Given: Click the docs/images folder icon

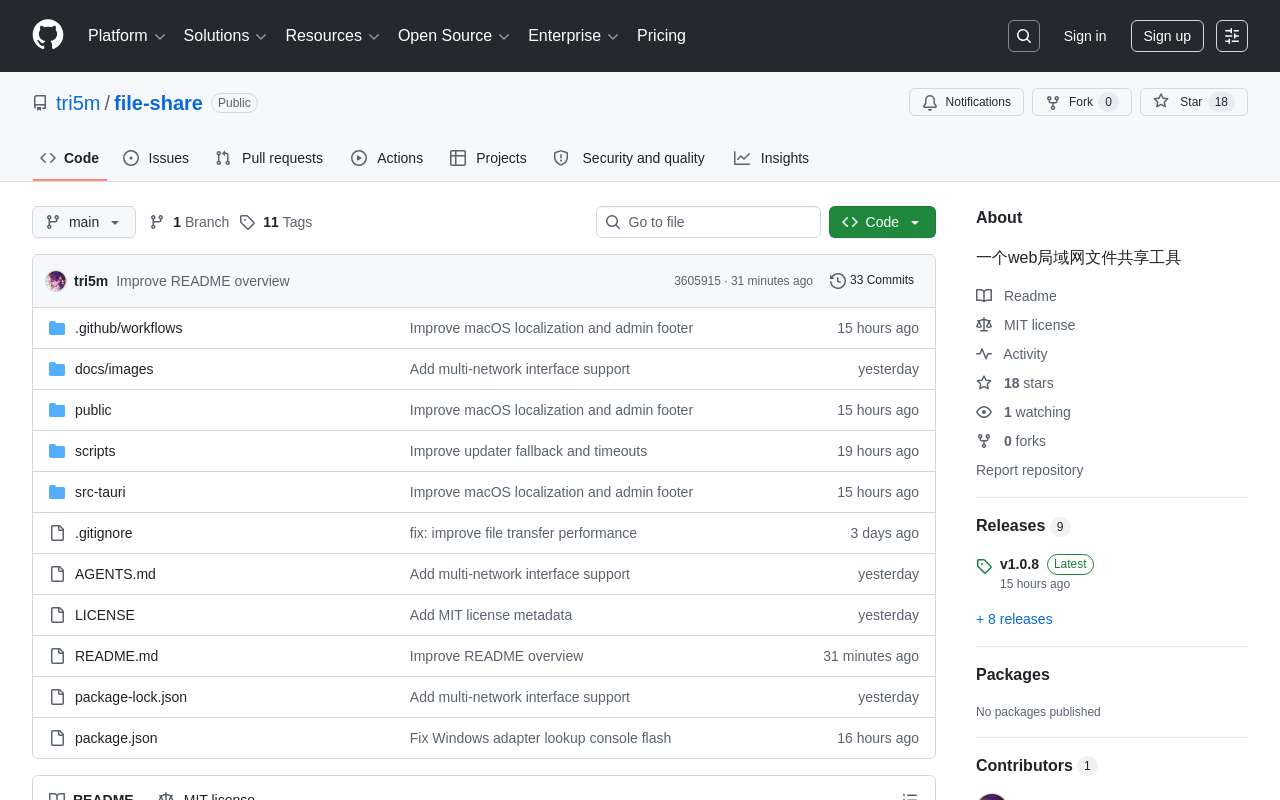Looking at the screenshot, I should coord(57,369).
